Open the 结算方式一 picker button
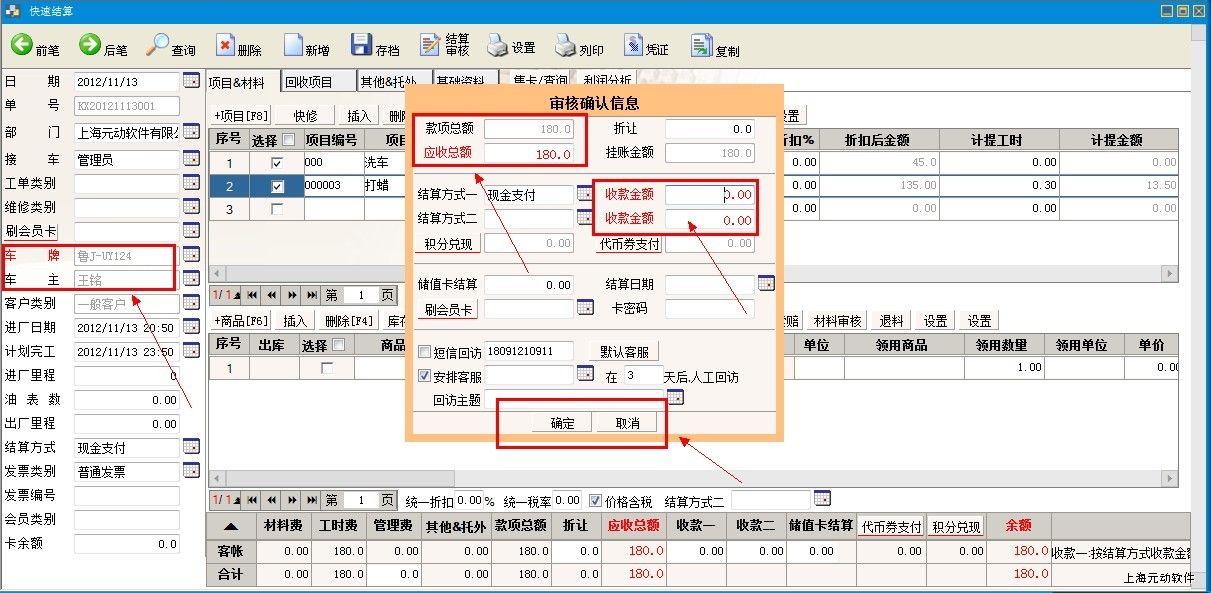The image size is (1211, 593). [585, 194]
